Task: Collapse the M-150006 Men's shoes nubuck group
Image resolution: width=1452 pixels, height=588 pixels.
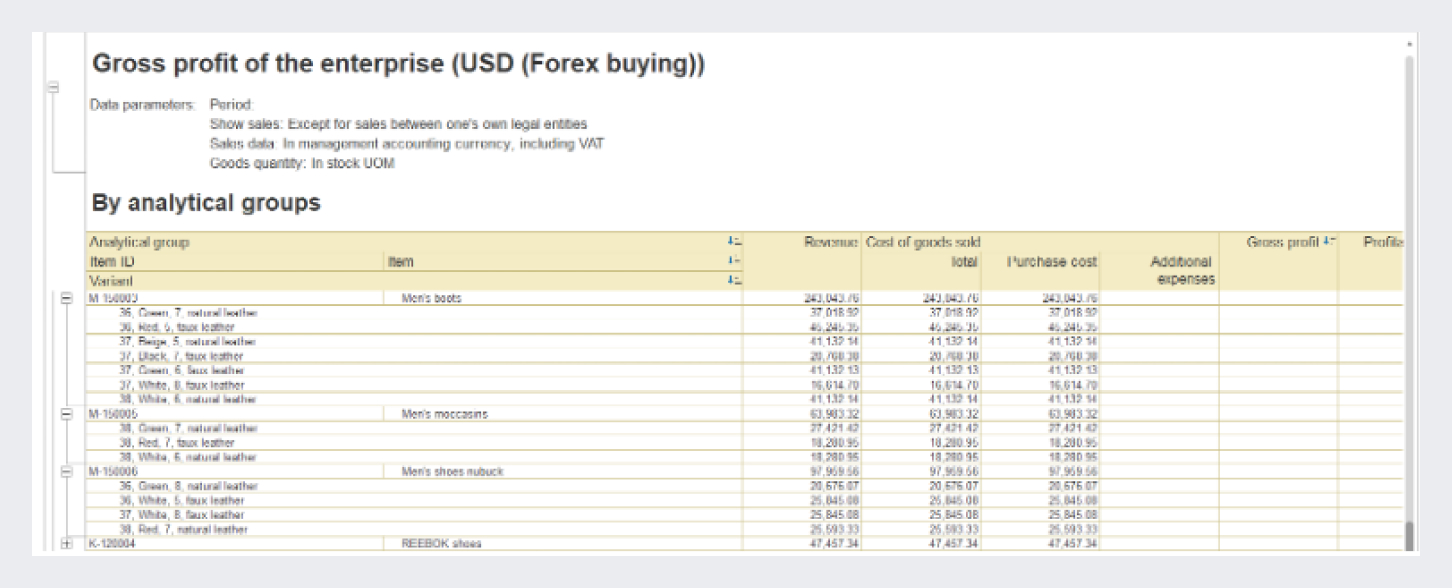Action: pyautogui.click(x=68, y=471)
